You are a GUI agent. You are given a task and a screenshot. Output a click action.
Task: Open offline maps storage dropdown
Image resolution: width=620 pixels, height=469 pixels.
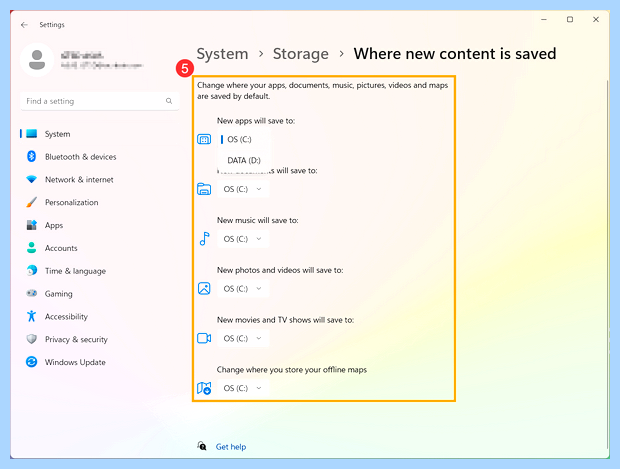pyautogui.click(x=243, y=388)
